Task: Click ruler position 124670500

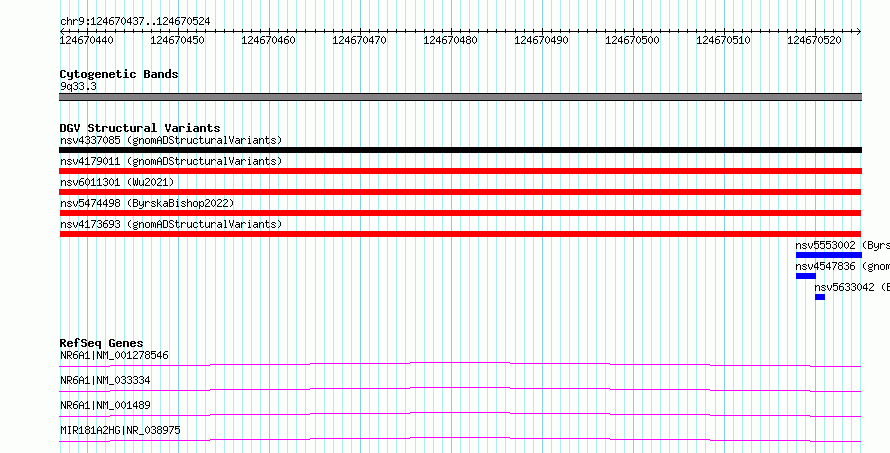Action: 632,40
